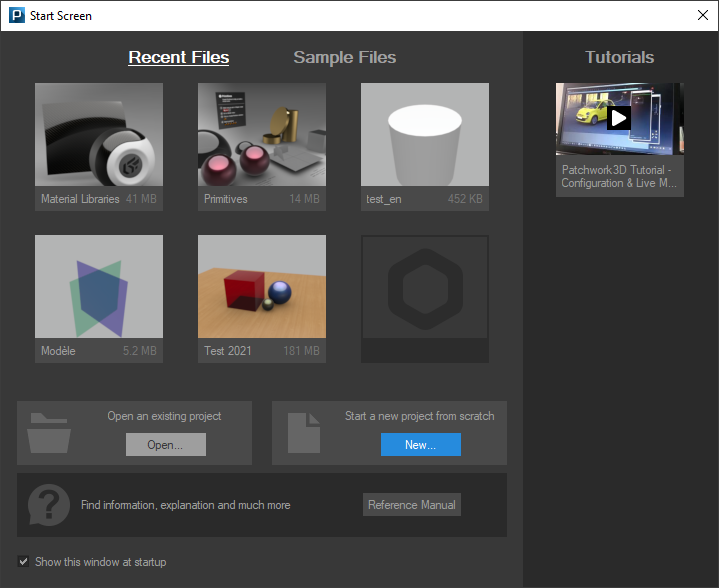
Task: Switch to the Sample Files tab
Action: point(344,57)
